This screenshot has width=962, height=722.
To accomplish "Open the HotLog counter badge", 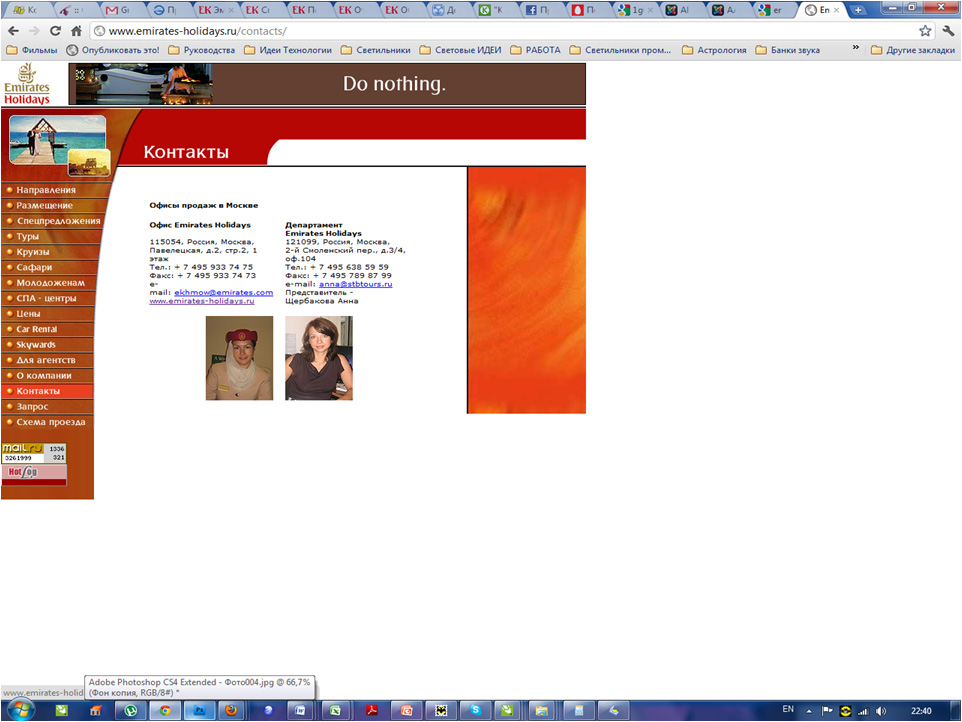I will point(34,474).
